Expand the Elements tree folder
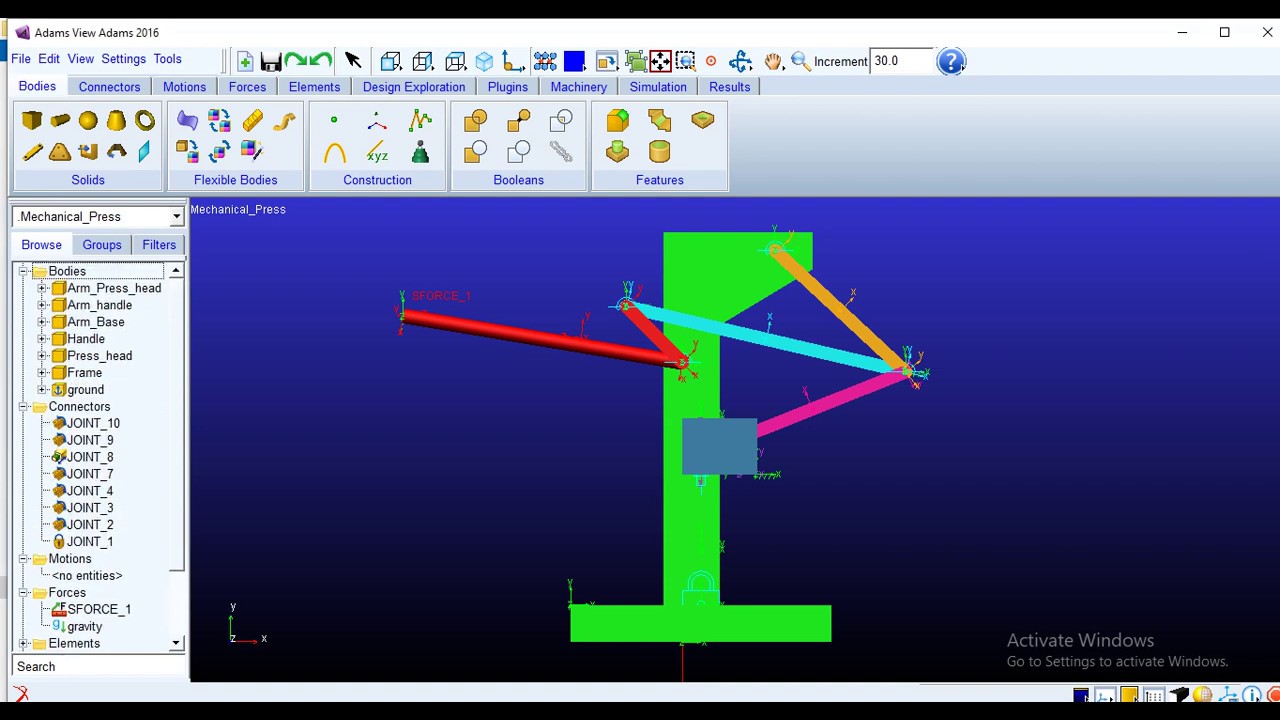The width and height of the screenshot is (1280, 720). click(23, 644)
